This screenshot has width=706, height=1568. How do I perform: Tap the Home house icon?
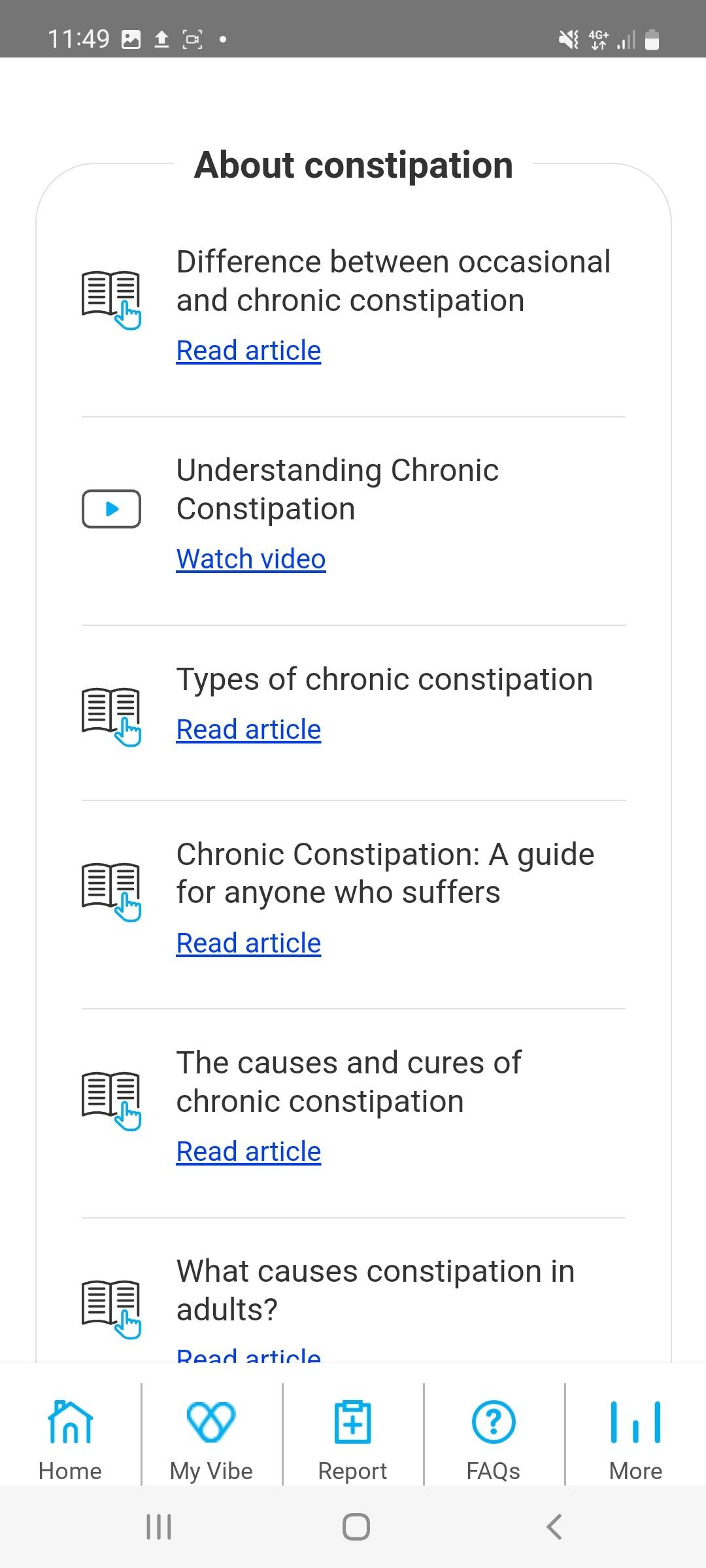pyautogui.click(x=70, y=1422)
